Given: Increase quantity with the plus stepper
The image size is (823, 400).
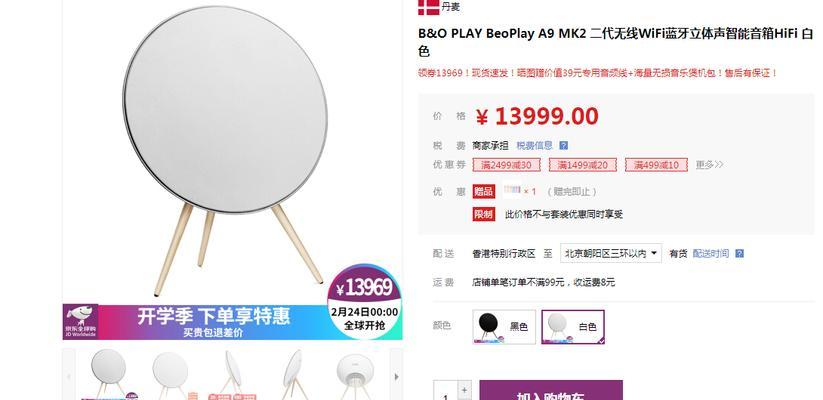Looking at the screenshot, I should pos(464,390).
